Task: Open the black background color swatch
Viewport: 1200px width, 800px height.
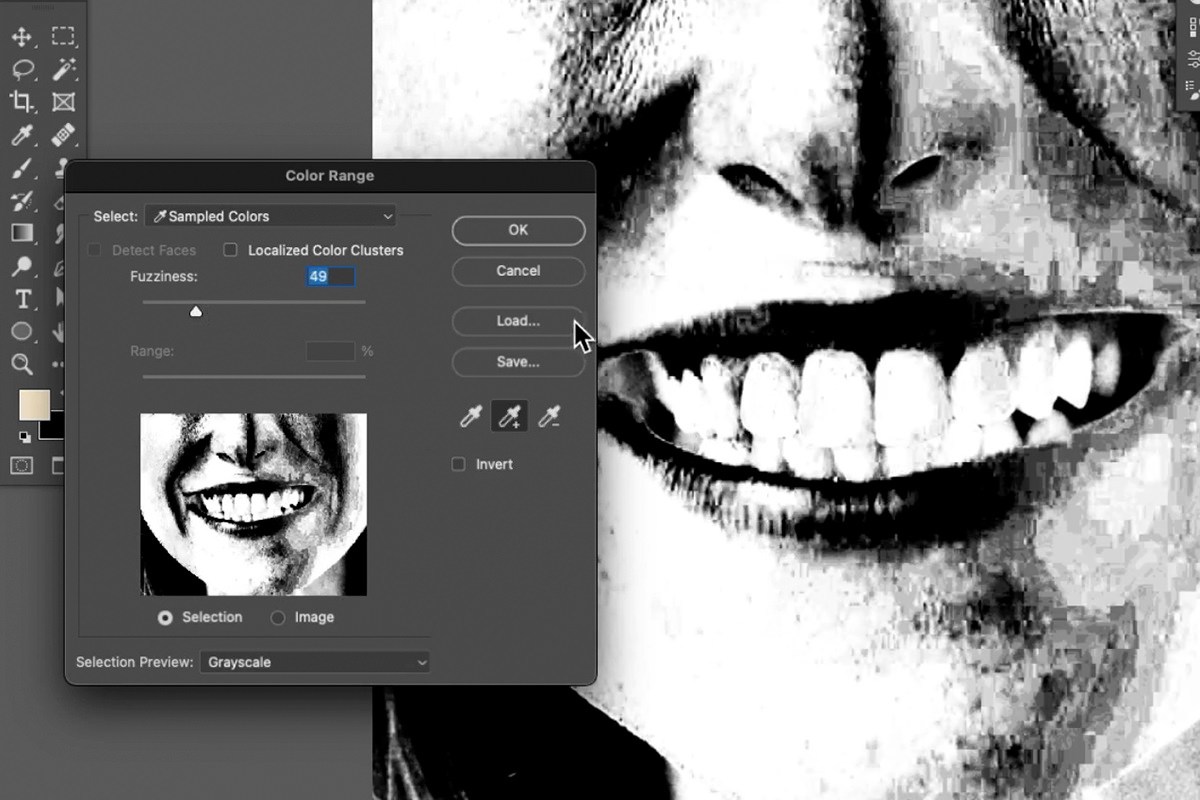Action: [x=52, y=430]
